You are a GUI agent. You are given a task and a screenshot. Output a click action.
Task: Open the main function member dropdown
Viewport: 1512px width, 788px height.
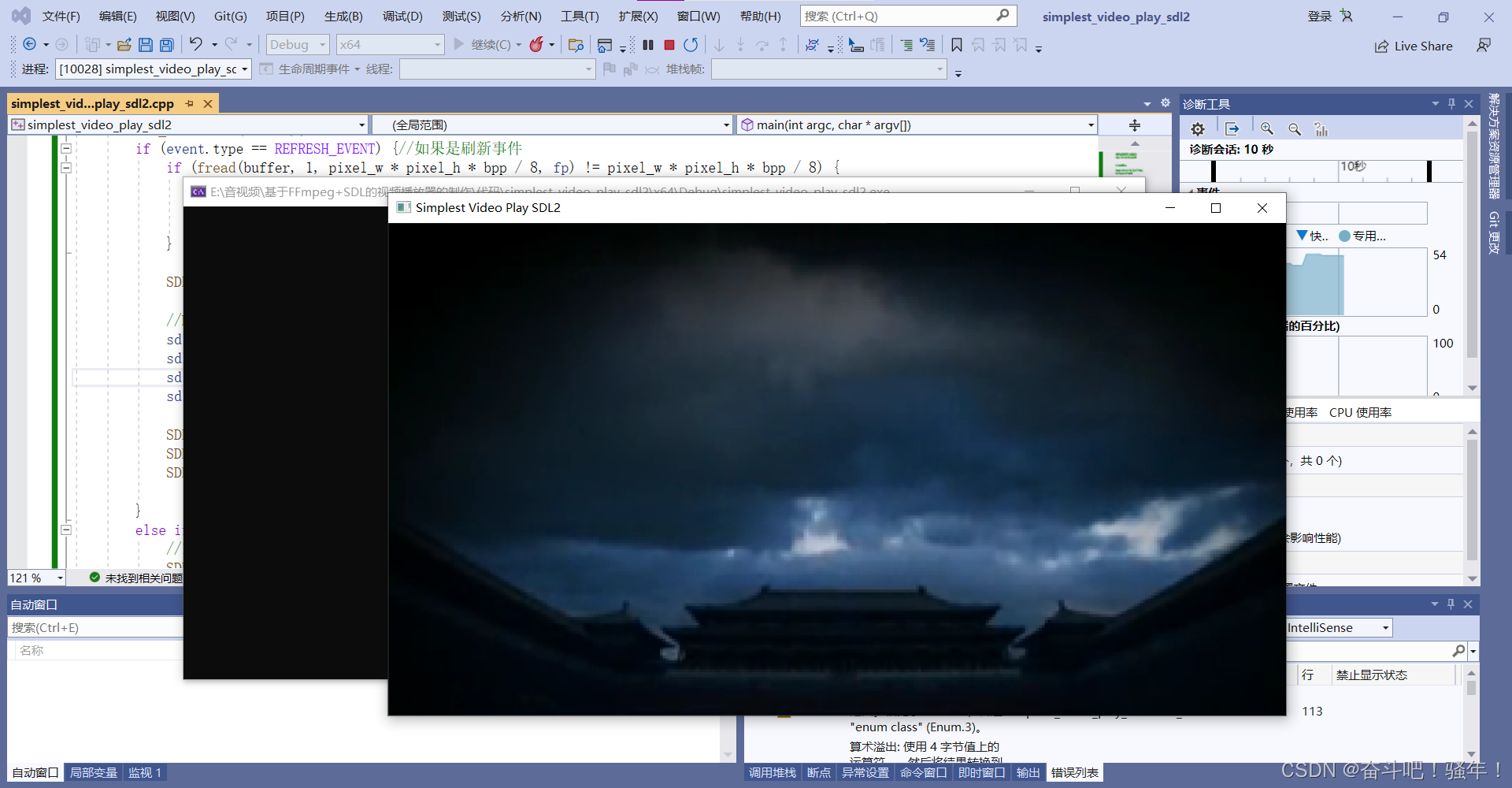pyautogui.click(x=917, y=125)
